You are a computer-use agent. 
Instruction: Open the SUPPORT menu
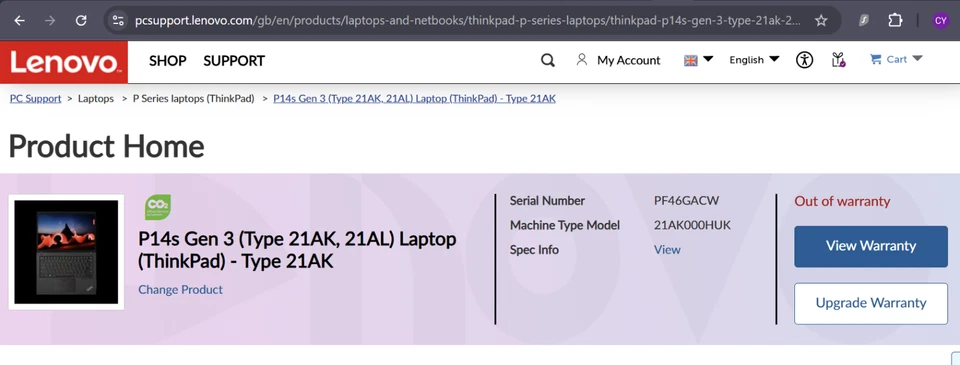(x=234, y=61)
